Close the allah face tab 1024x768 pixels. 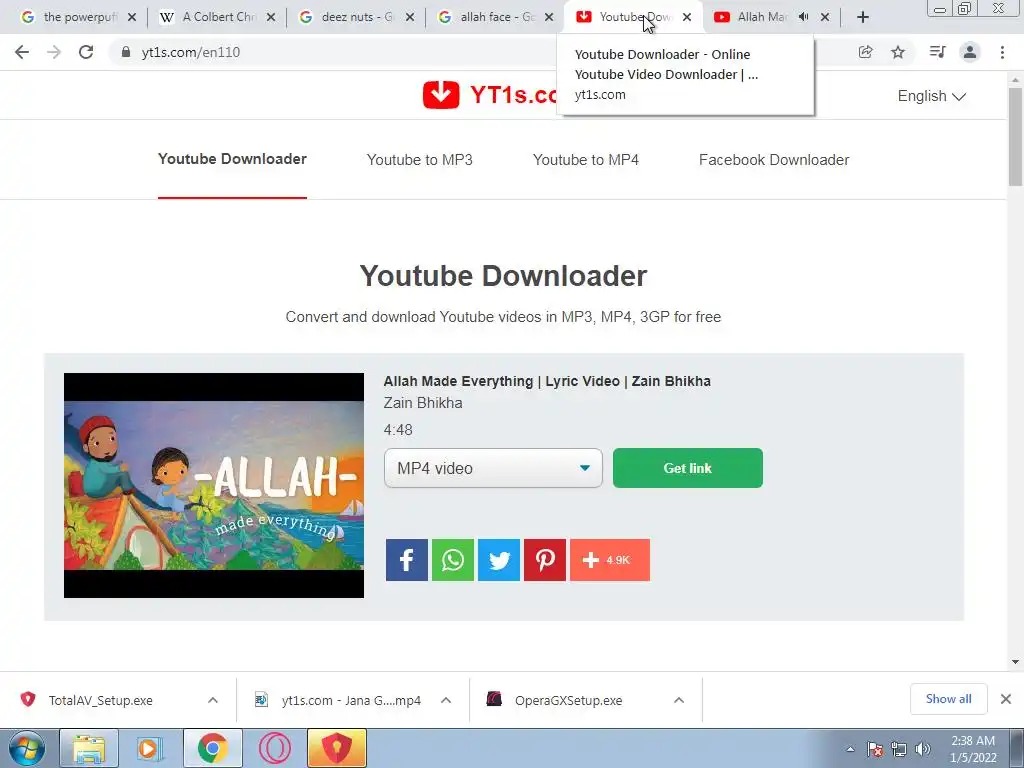tap(549, 18)
